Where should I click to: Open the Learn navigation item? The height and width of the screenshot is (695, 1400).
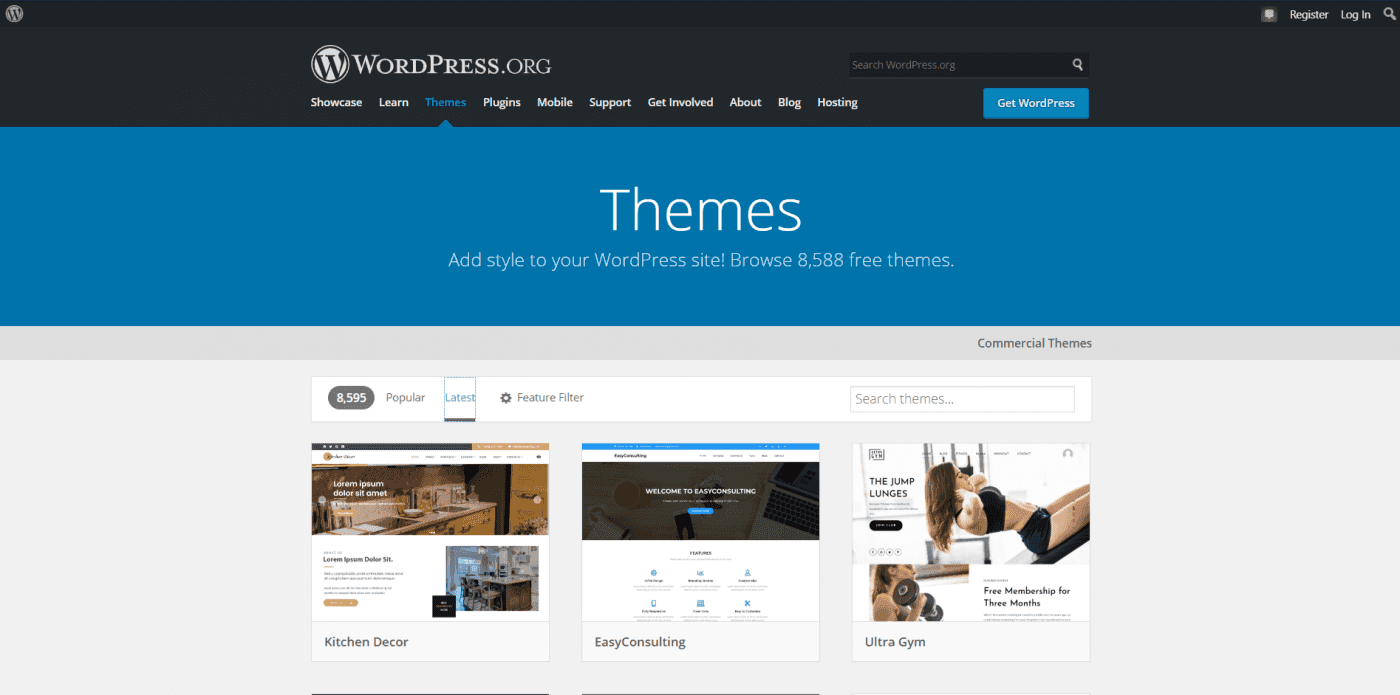[393, 102]
